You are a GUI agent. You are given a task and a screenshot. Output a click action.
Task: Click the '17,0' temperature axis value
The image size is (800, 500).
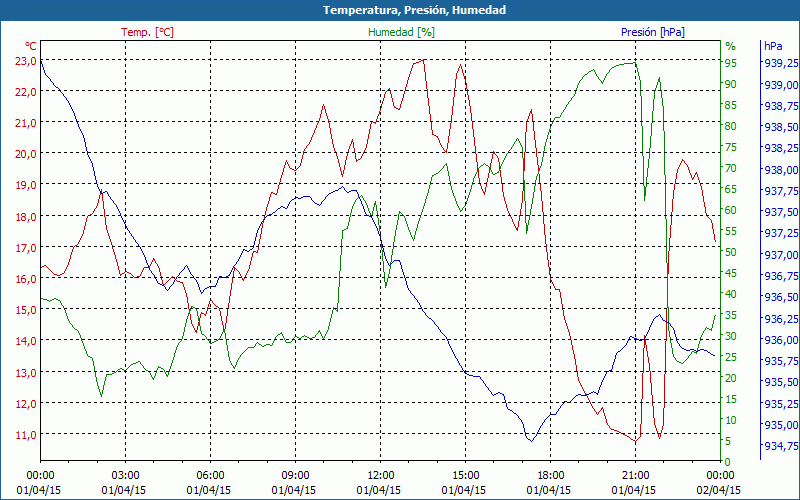[x=25, y=248]
